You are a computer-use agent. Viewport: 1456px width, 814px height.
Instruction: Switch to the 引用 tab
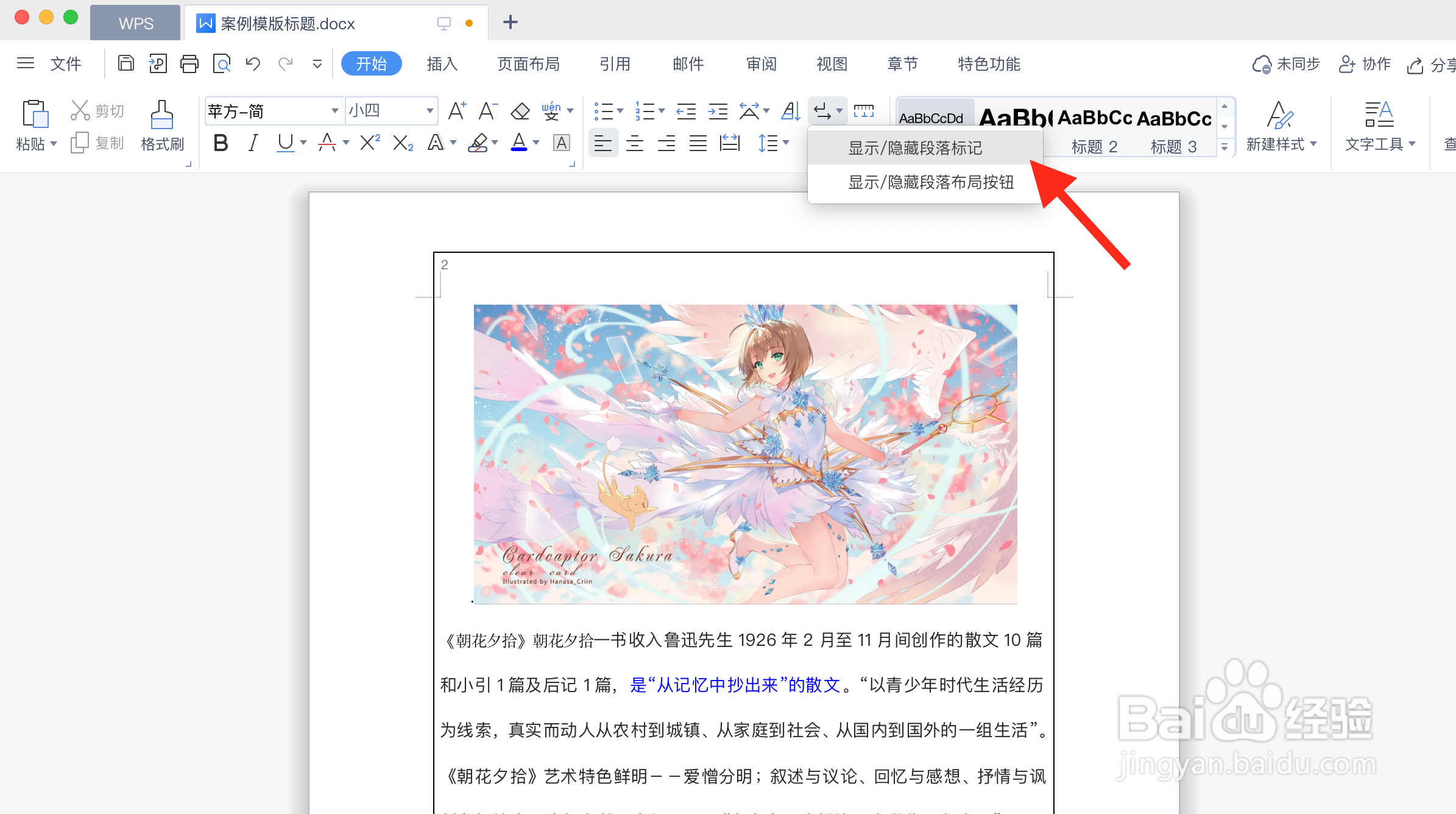coord(615,63)
